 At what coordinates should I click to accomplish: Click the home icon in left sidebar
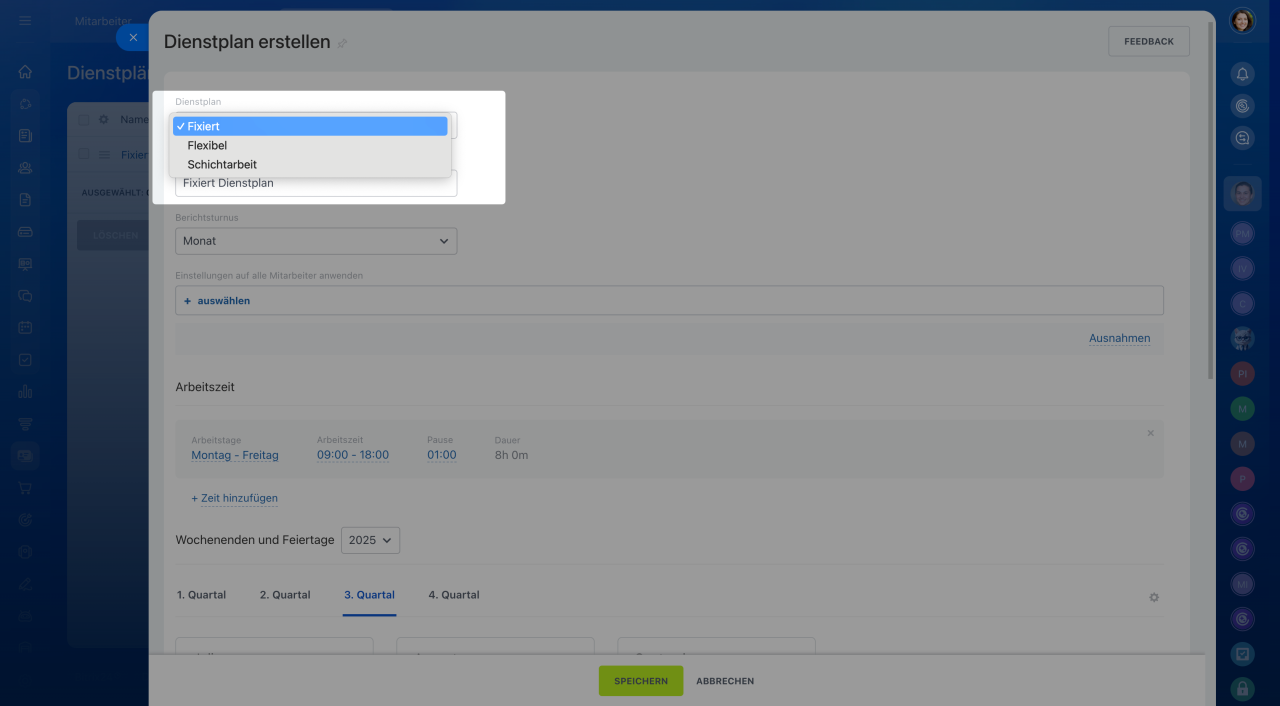(x=25, y=72)
